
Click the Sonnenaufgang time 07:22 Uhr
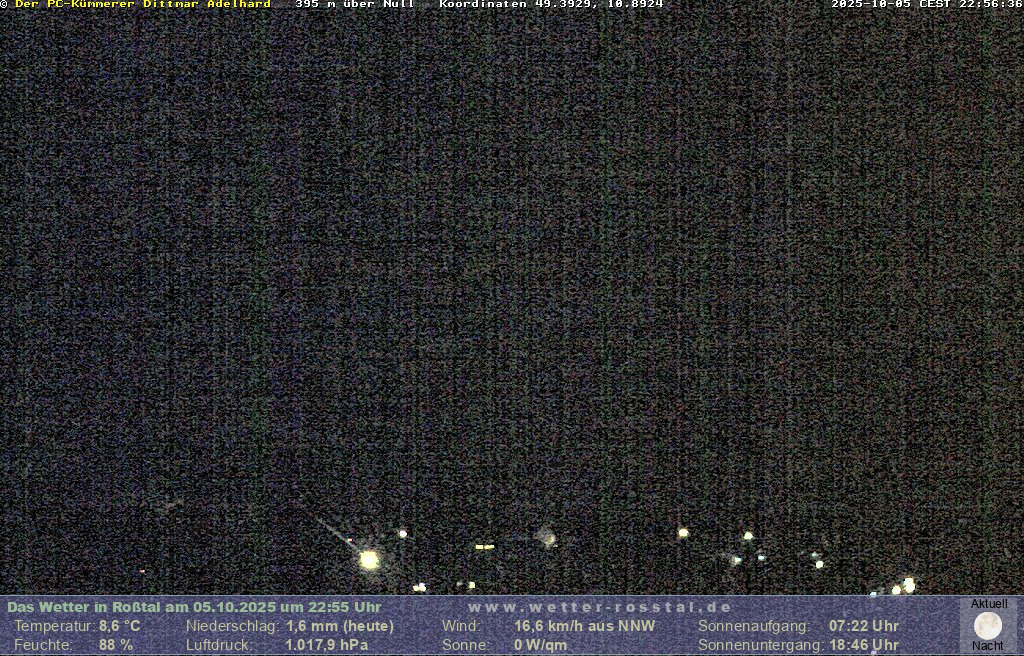pos(863,626)
